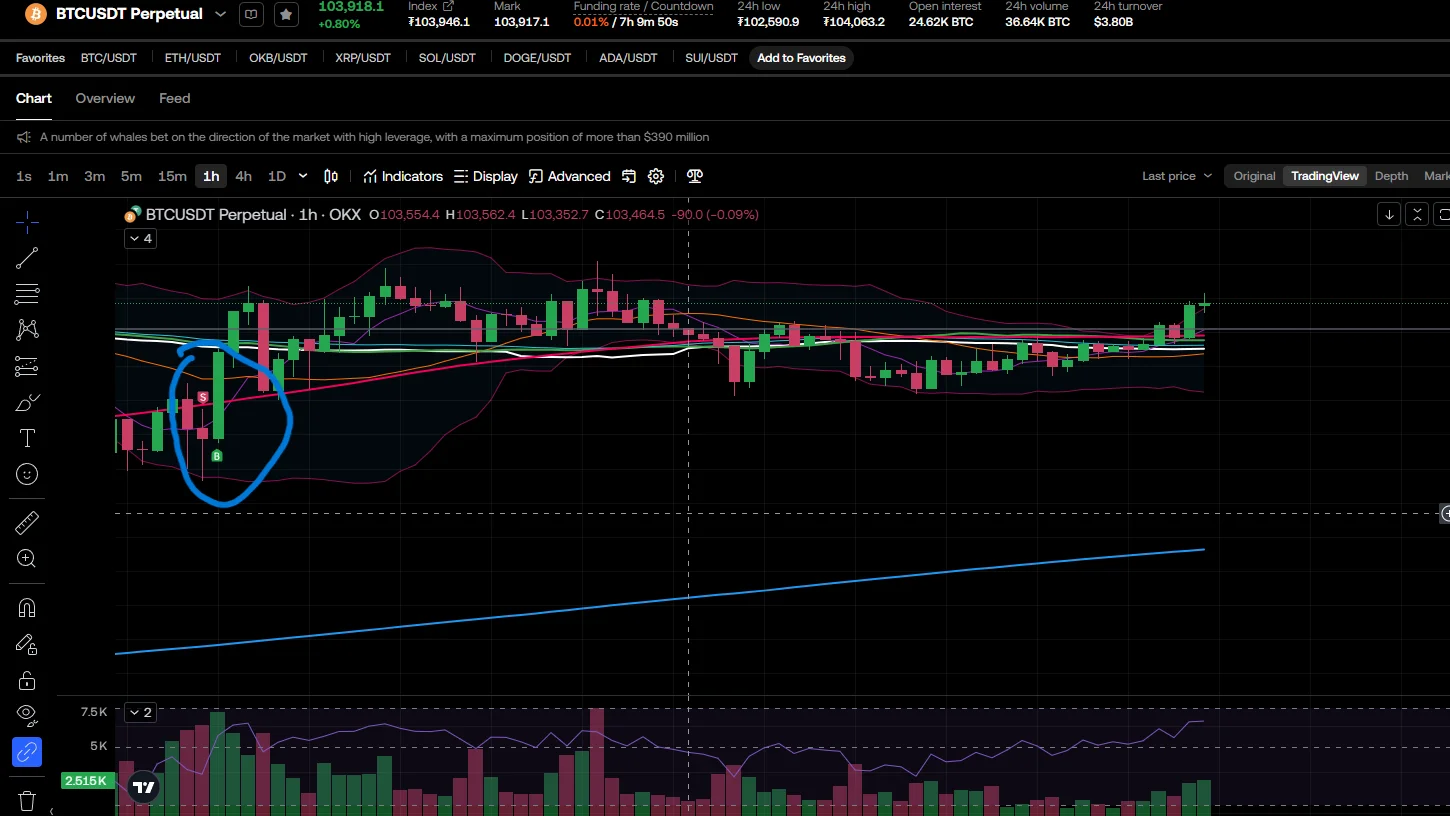Delete drawings with the trash icon
The image size is (1450, 816).
[x=27, y=801]
